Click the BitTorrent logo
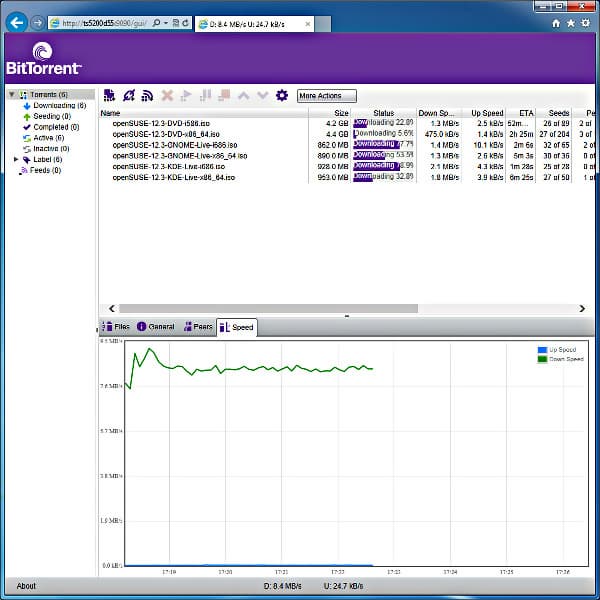The width and height of the screenshot is (600, 600). (43, 59)
